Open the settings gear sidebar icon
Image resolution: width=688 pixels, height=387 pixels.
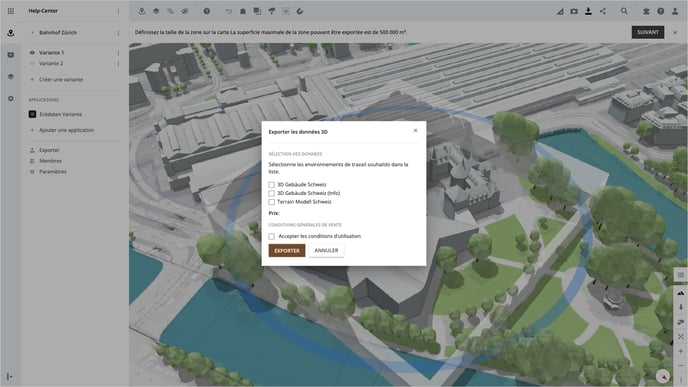tap(11, 99)
